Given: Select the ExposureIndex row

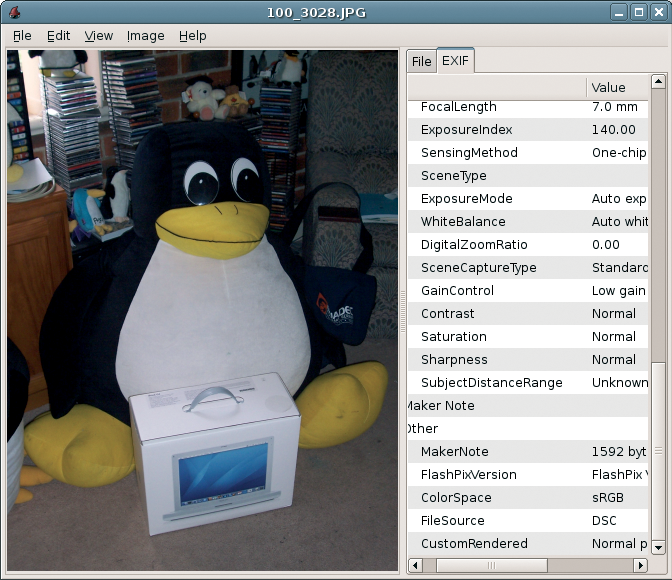Looking at the screenshot, I should (x=528, y=130).
